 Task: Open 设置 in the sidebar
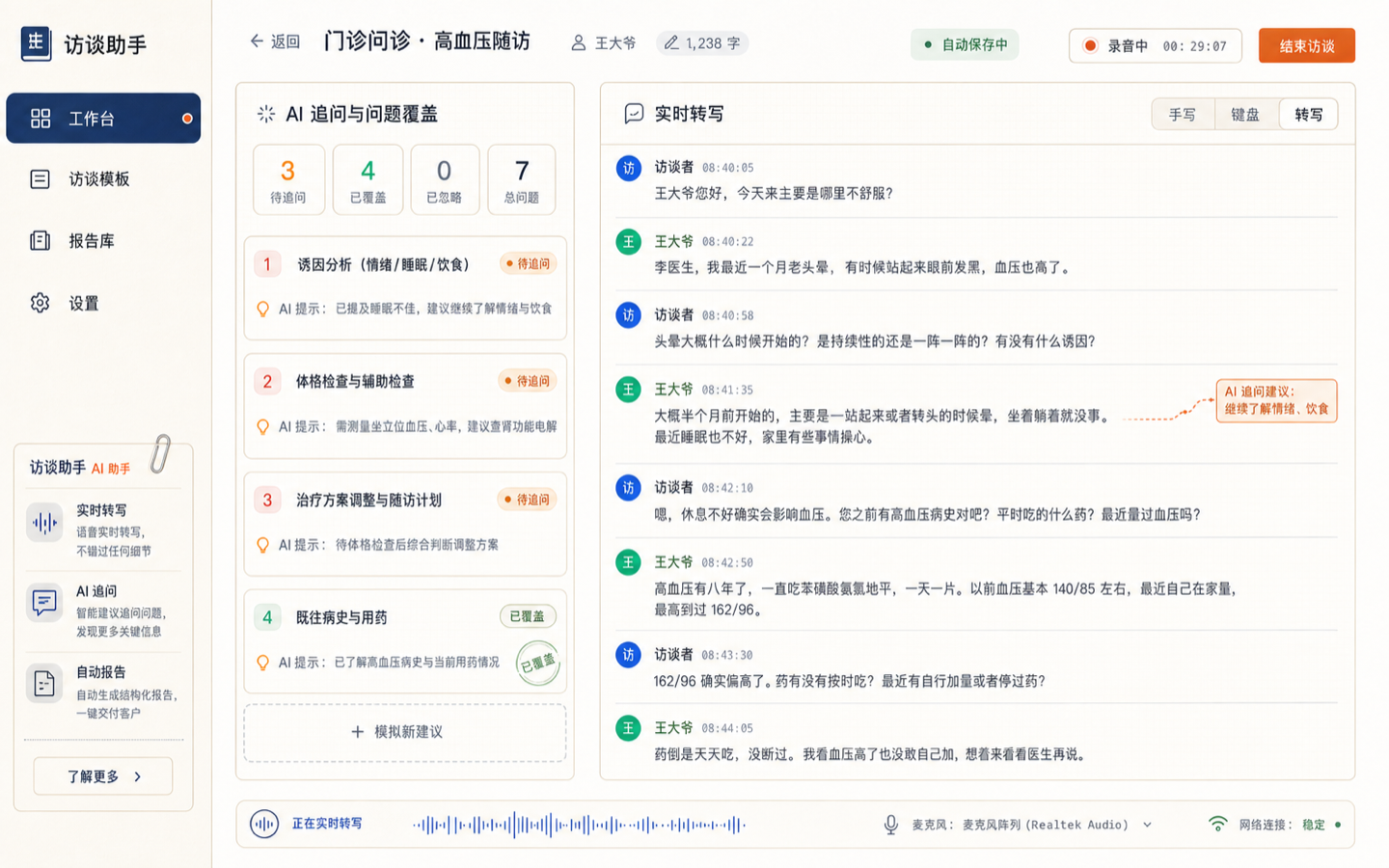click(103, 303)
